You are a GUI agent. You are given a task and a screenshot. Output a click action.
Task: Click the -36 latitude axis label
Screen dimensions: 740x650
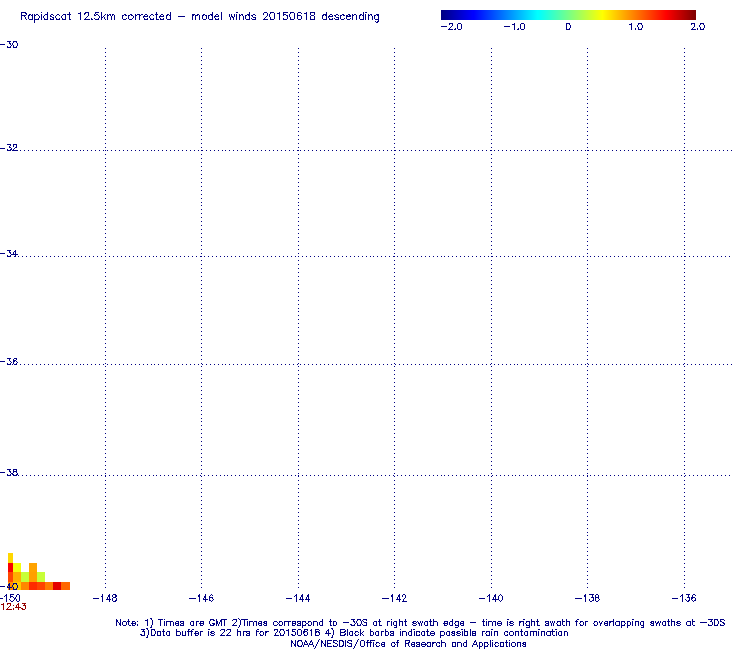pyautogui.click(x=9, y=362)
